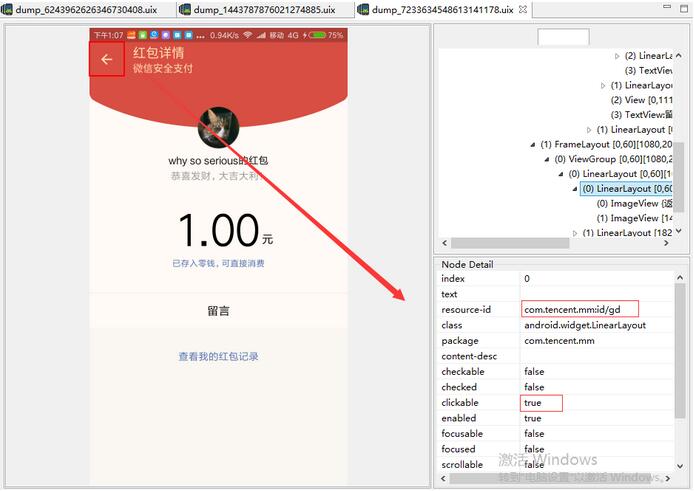This screenshot has width=694, height=491.
Task: Click the clickable row's true value
Action: click(532, 402)
